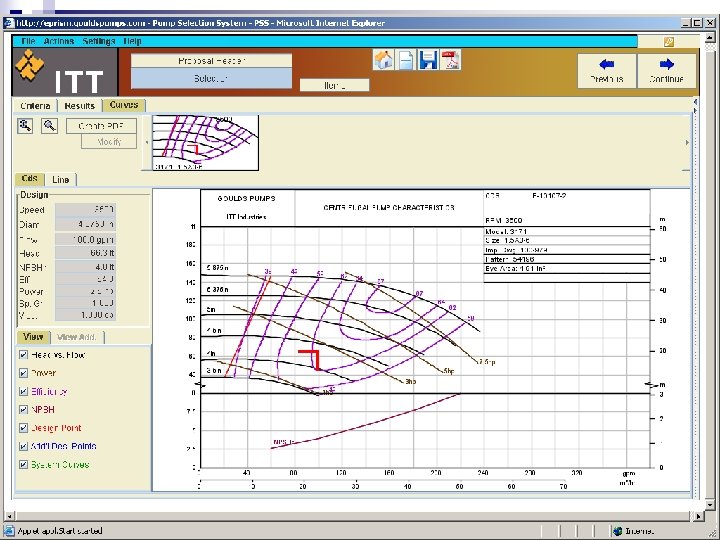Click the 'Applet appl.Start started' status text
This screenshot has width=720, height=540.
[60, 531]
